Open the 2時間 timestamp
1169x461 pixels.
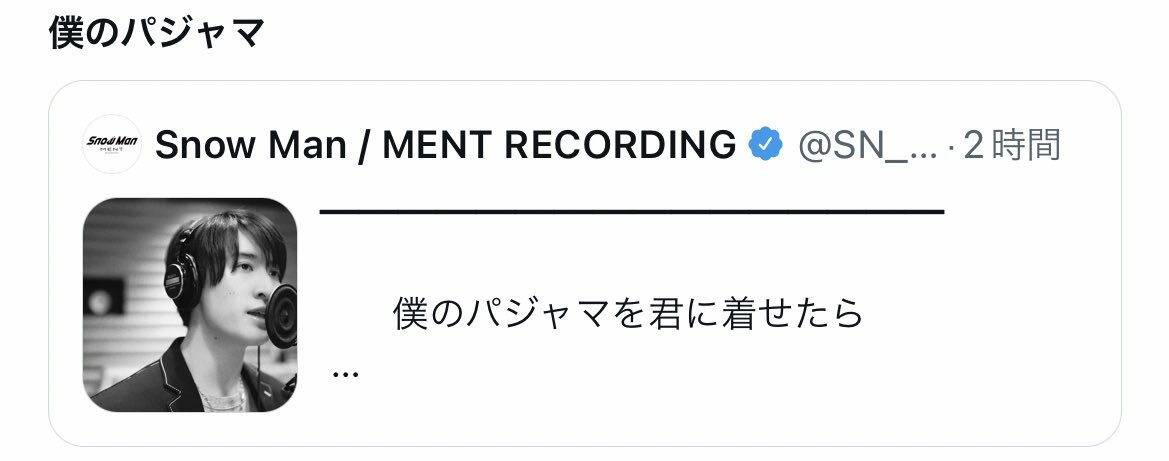(x=1012, y=145)
